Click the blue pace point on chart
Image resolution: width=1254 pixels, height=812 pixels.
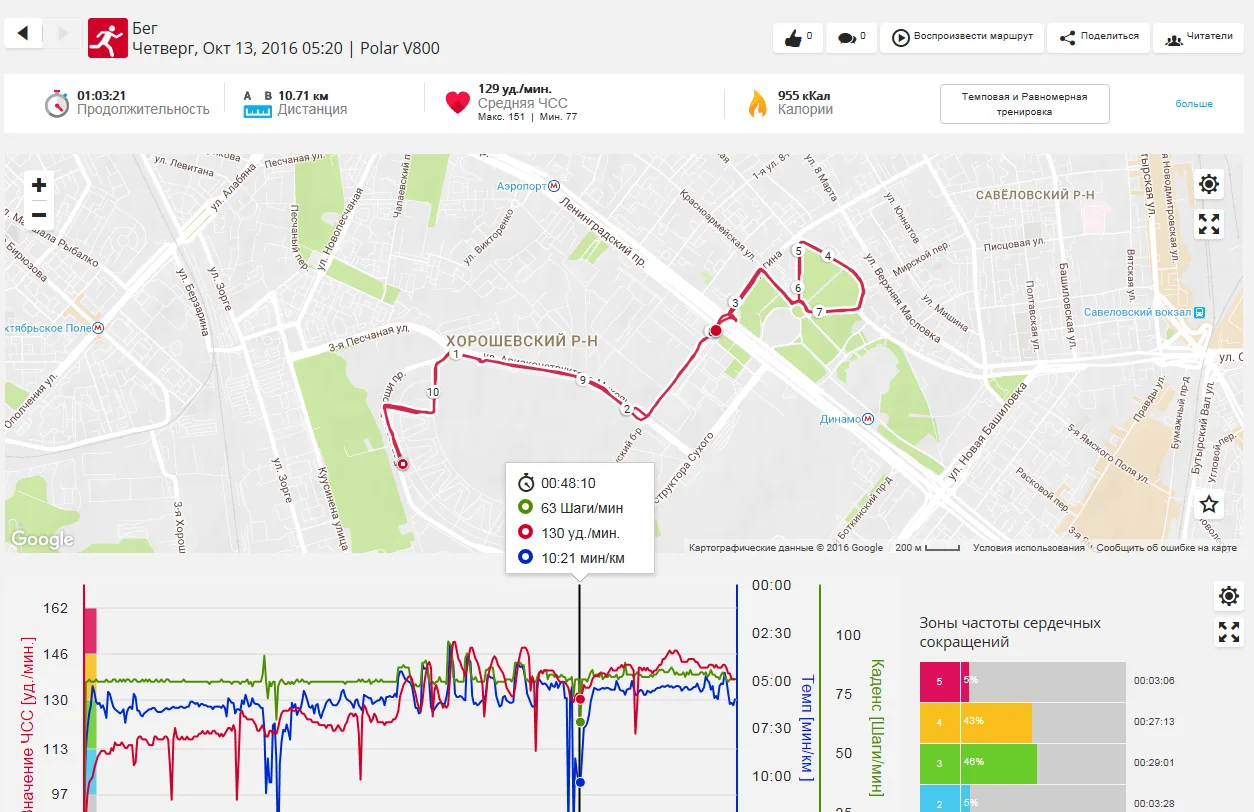click(x=580, y=782)
